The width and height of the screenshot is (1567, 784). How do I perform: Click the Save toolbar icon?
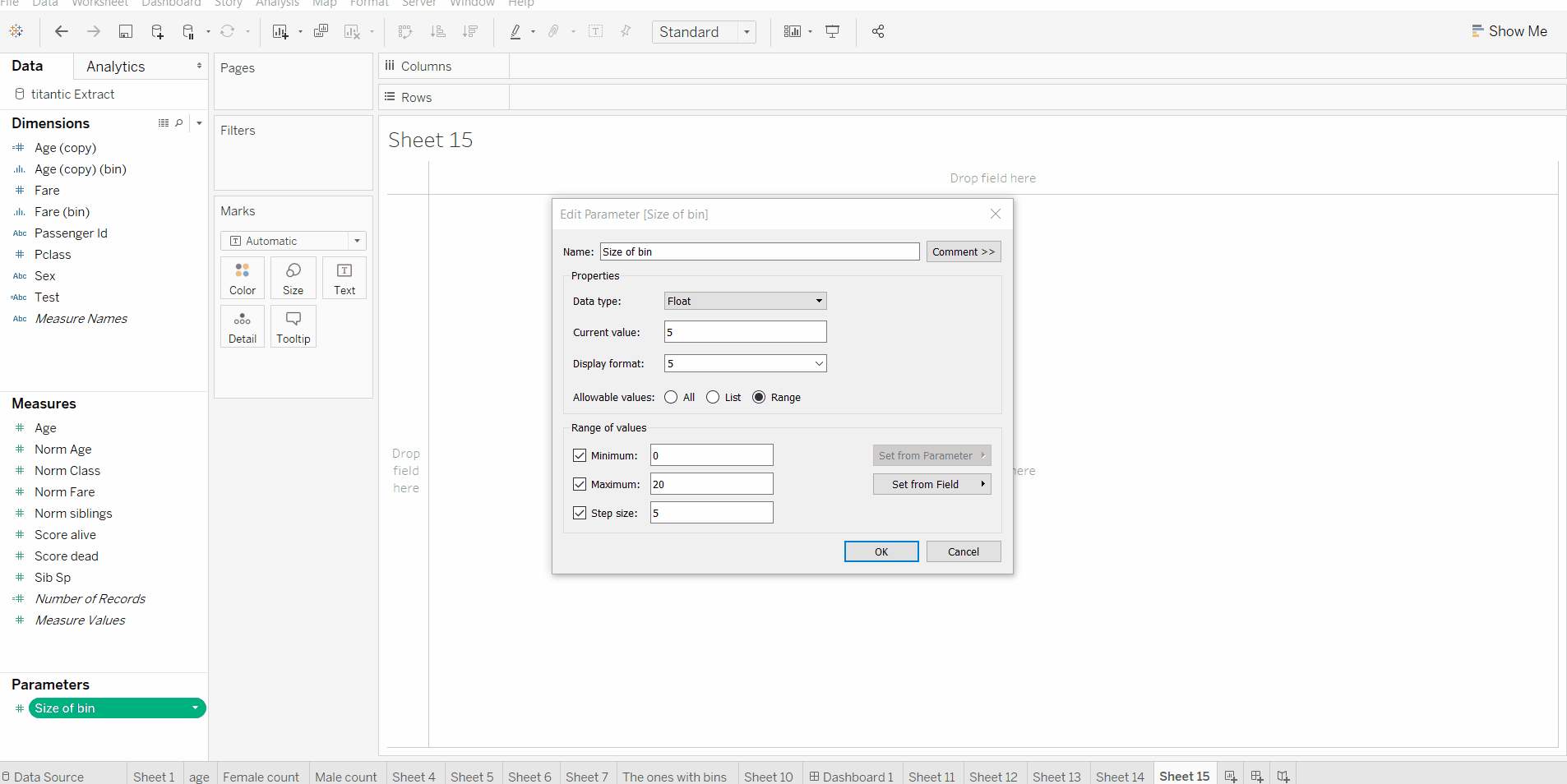coord(126,31)
